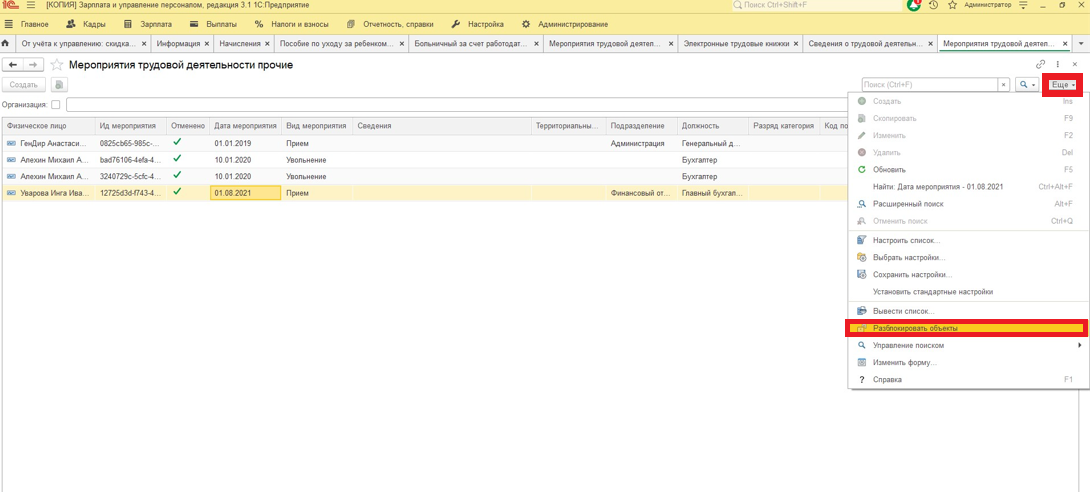The height and width of the screenshot is (492, 1092).
Task: Add current page to favorites with star
Action: (x=57, y=65)
